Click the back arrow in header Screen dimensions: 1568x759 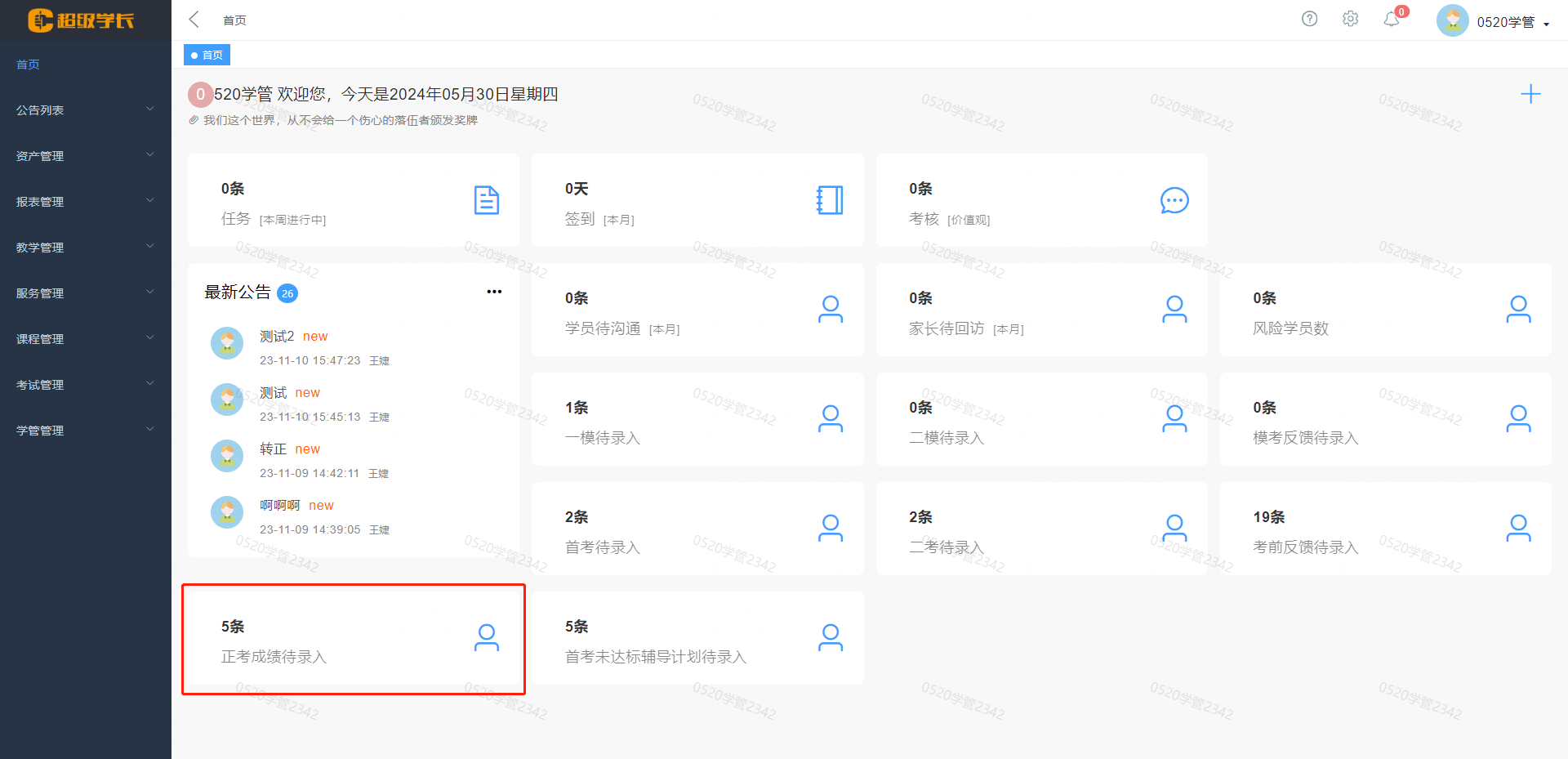tap(194, 20)
